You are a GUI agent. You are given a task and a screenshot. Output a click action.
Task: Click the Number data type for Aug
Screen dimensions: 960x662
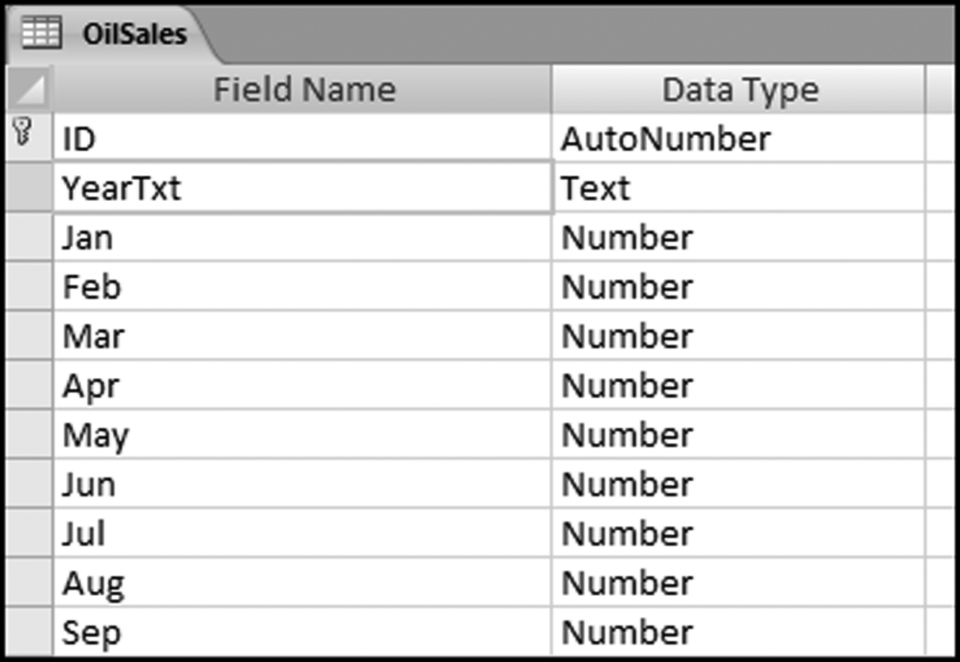[738, 583]
